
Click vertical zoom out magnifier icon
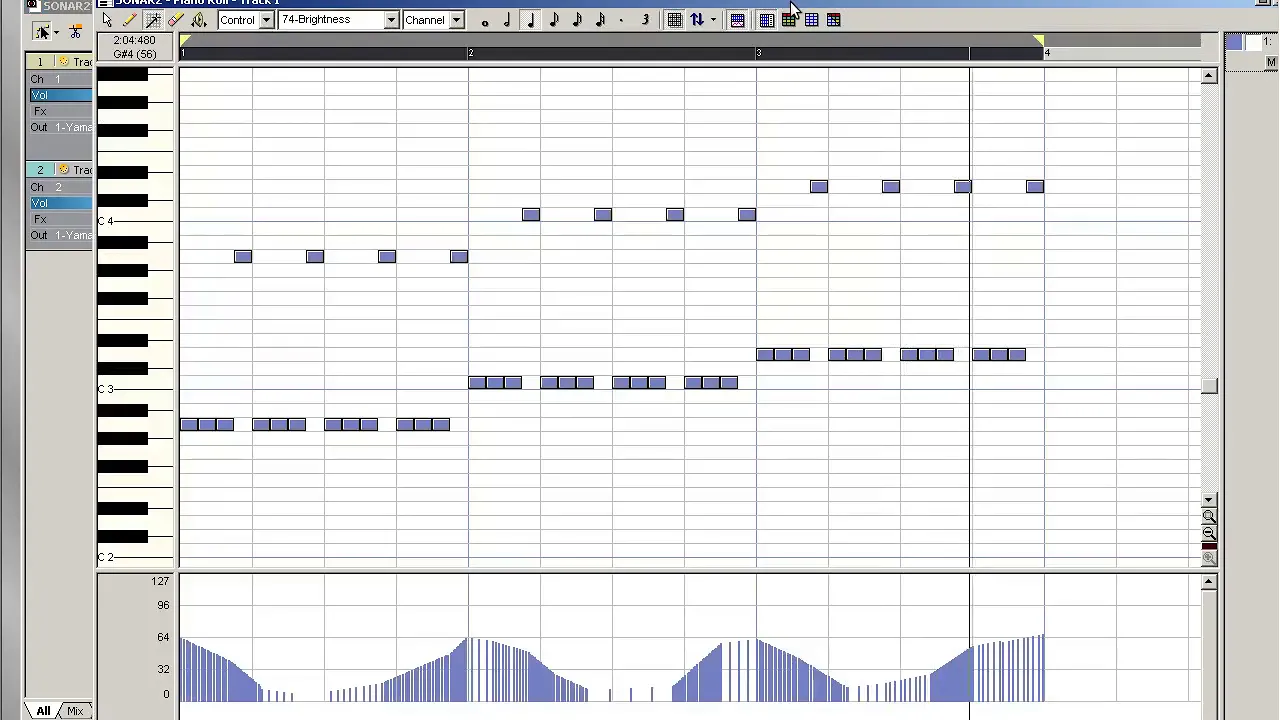pos(1209,533)
